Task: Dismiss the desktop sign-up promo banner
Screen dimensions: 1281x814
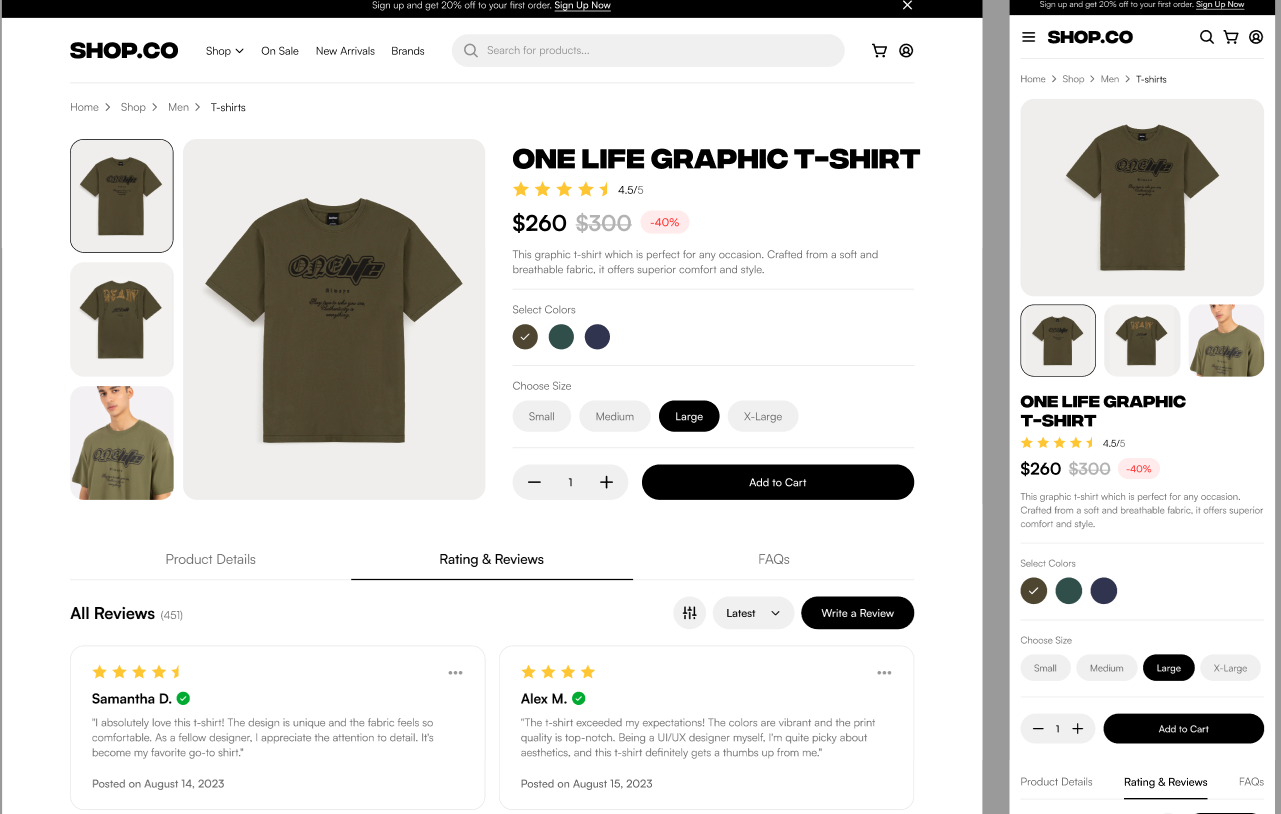Action: (x=907, y=5)
